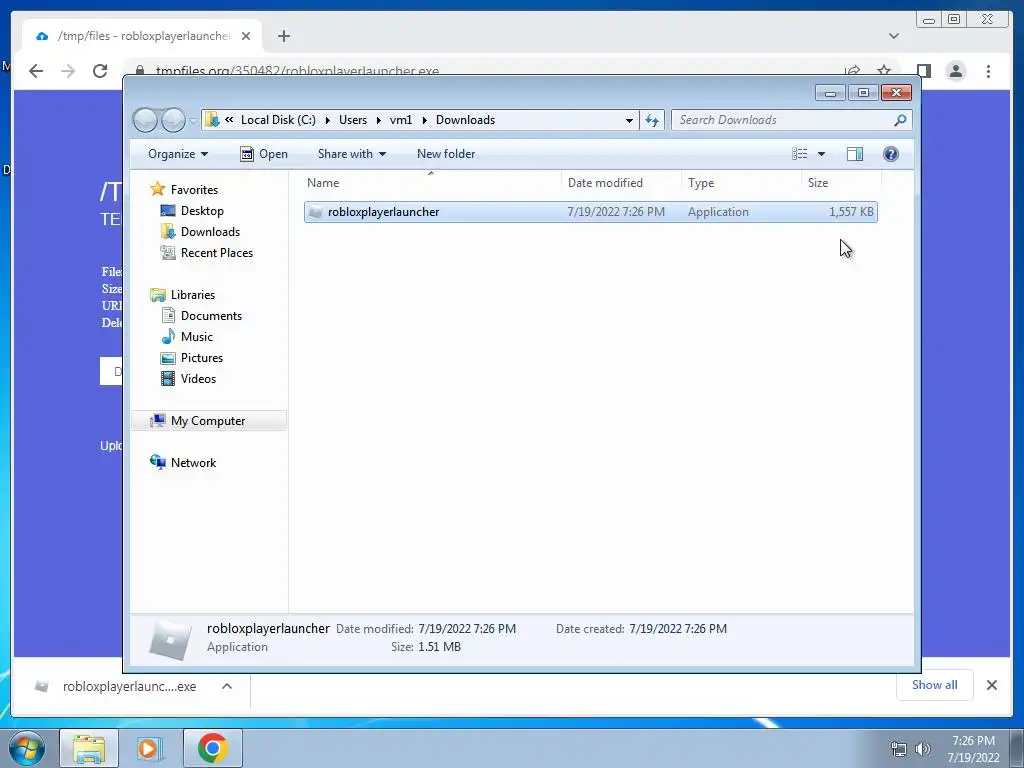Close the Chrome downloads bar
The width and height of the screenshot is (1024, 768).
click(x=991, y=685)
